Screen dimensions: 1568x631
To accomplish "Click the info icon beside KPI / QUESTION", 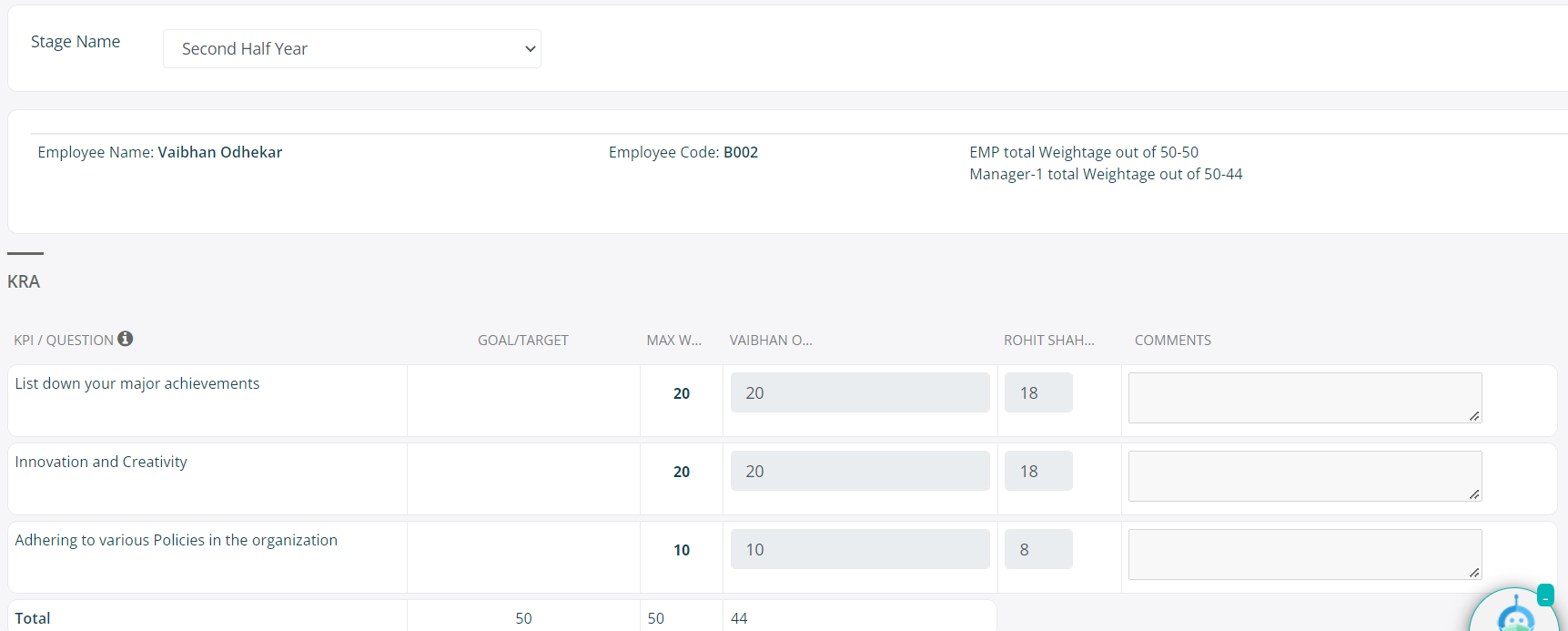I will click(x=126, y=339).
